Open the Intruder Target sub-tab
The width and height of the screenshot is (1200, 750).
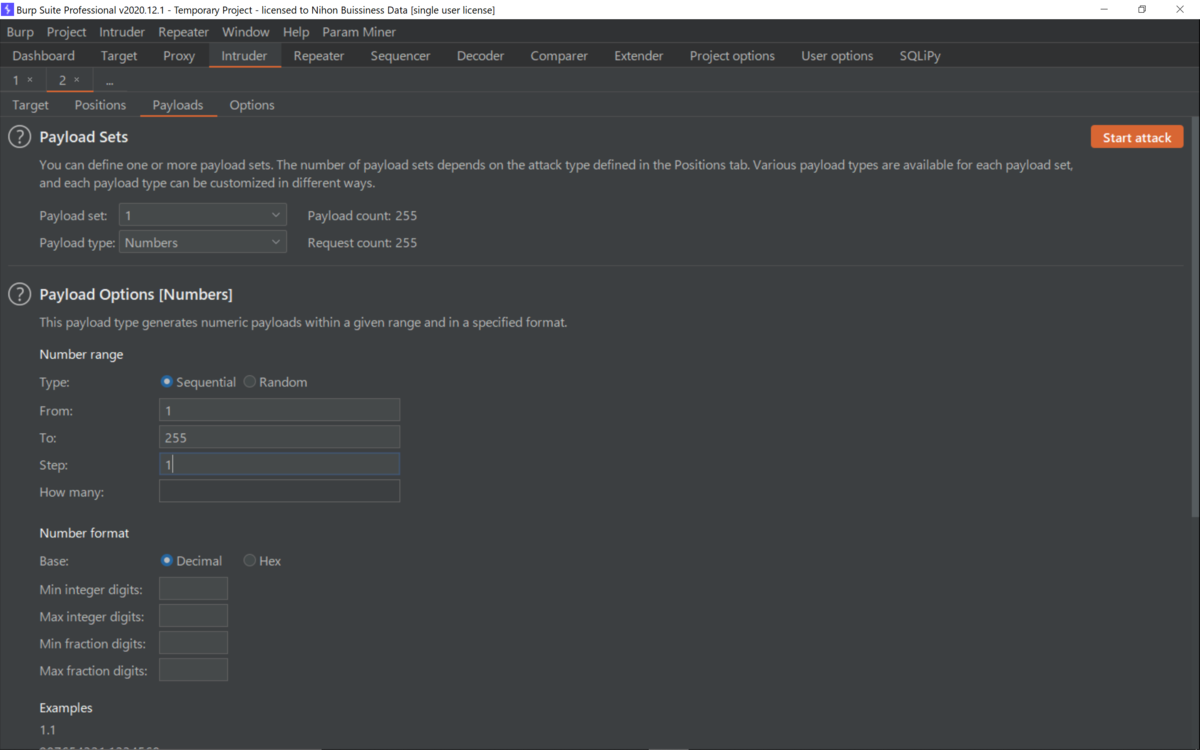(31, 105)
